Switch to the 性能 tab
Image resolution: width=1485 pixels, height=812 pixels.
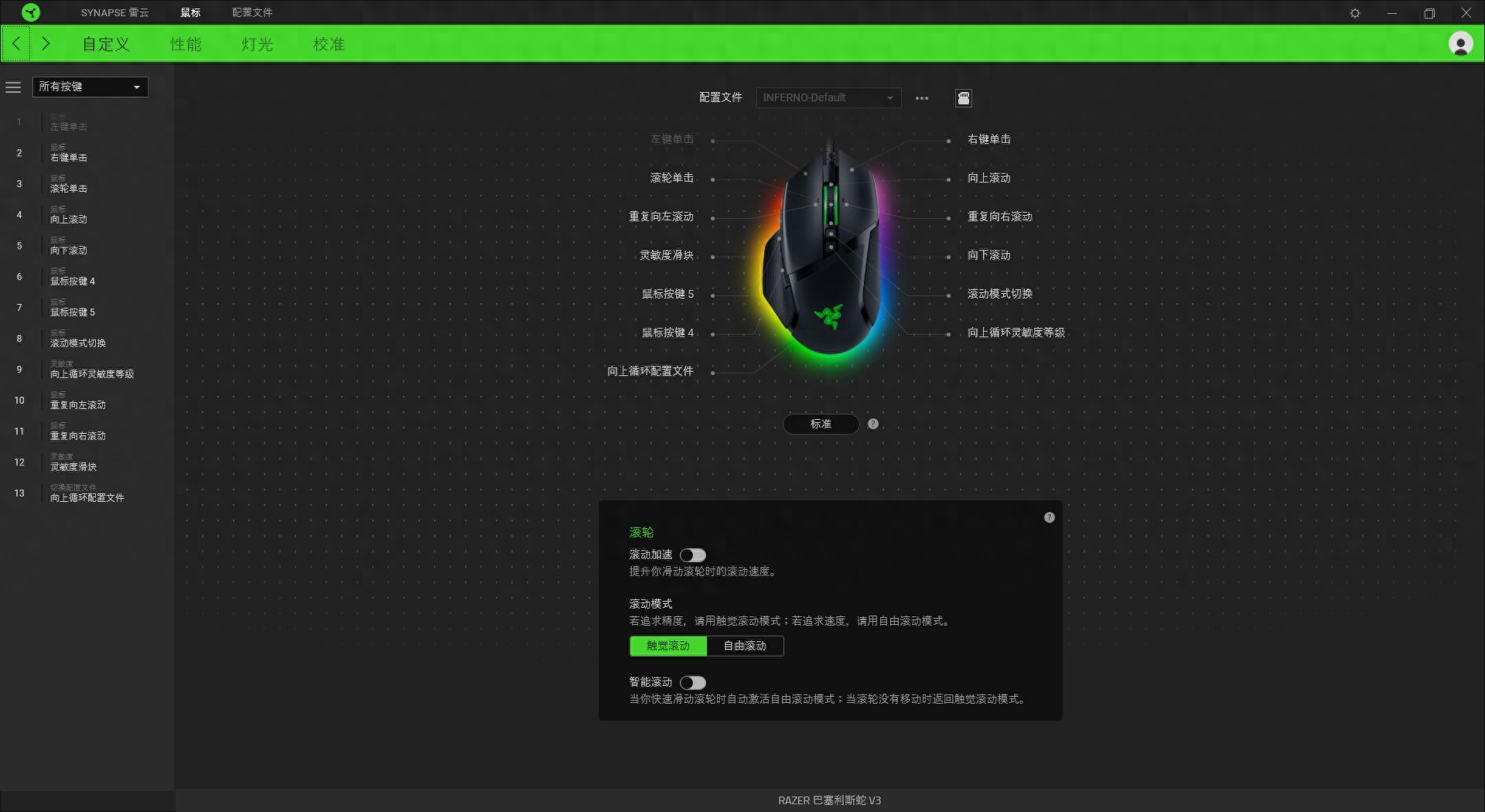186,44
